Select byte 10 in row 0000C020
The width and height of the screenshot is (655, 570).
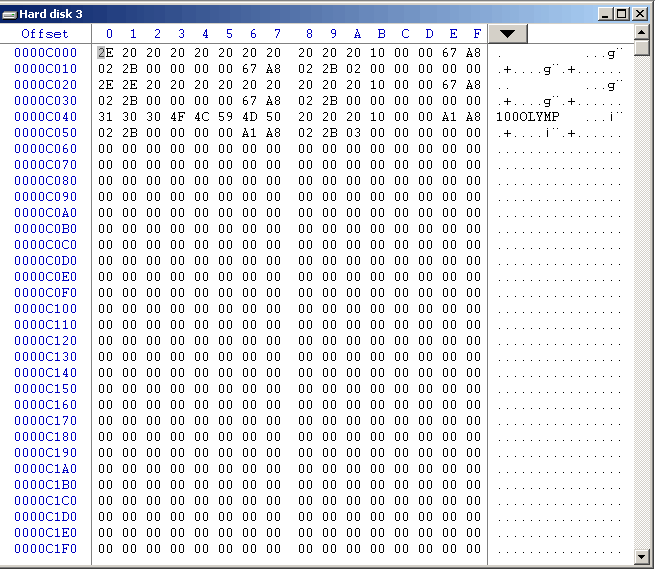click(377, 85)
